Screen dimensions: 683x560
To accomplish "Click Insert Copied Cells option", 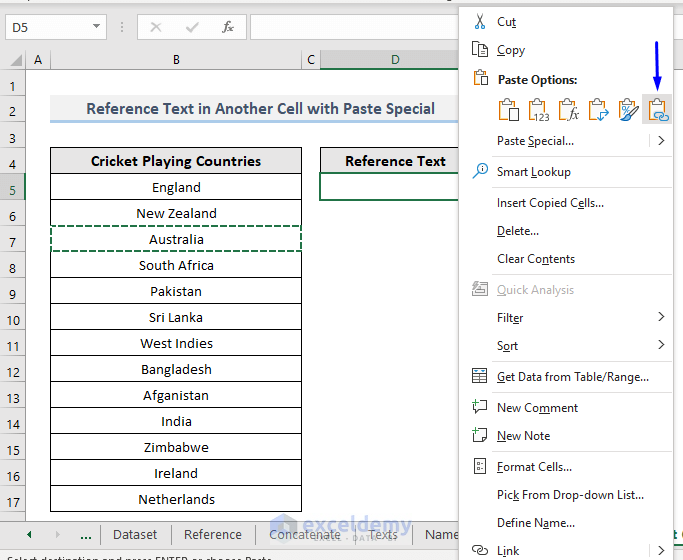I will pyautogui.click(x=550, y=203).
